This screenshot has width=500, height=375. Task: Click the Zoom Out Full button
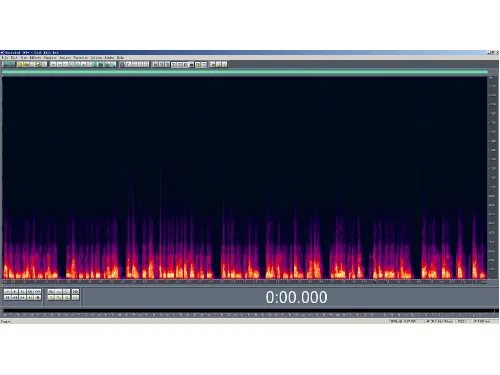pyautogui.click(x=67, y=292)
